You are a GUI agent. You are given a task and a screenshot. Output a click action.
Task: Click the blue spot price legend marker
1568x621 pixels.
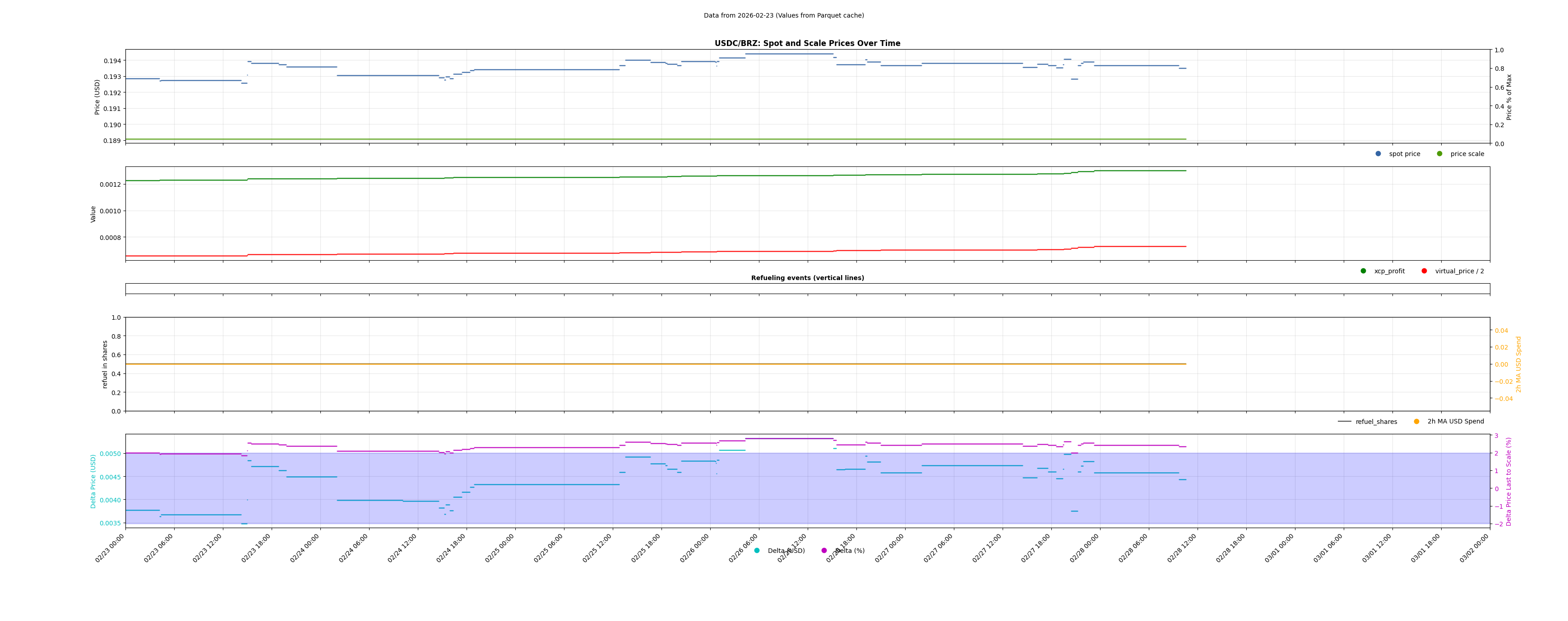[1378, 154]
